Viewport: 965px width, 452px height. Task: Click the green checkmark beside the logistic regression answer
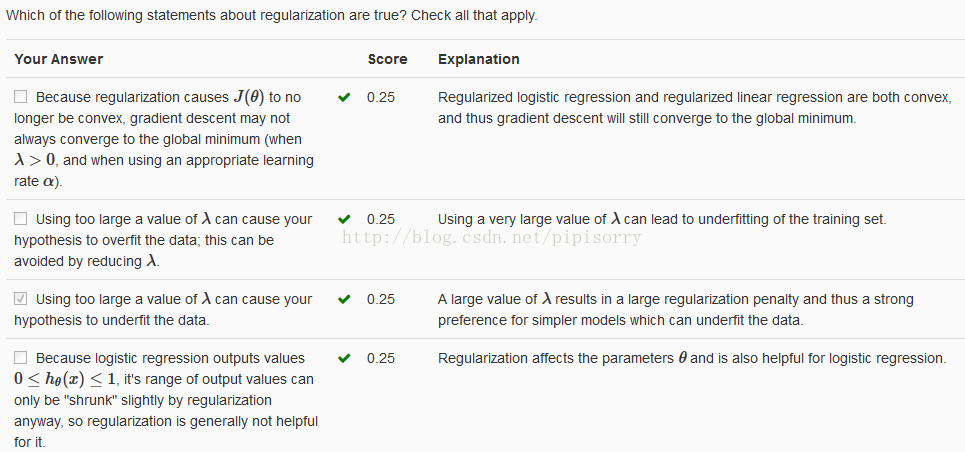click(344, 358)
